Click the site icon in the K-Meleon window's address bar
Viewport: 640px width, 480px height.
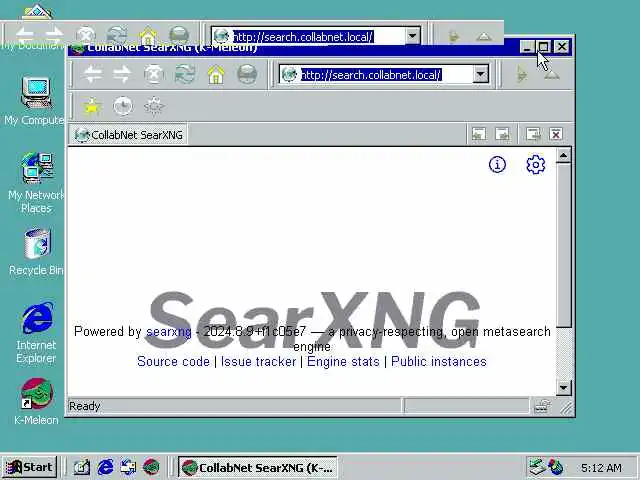point(289,75)
